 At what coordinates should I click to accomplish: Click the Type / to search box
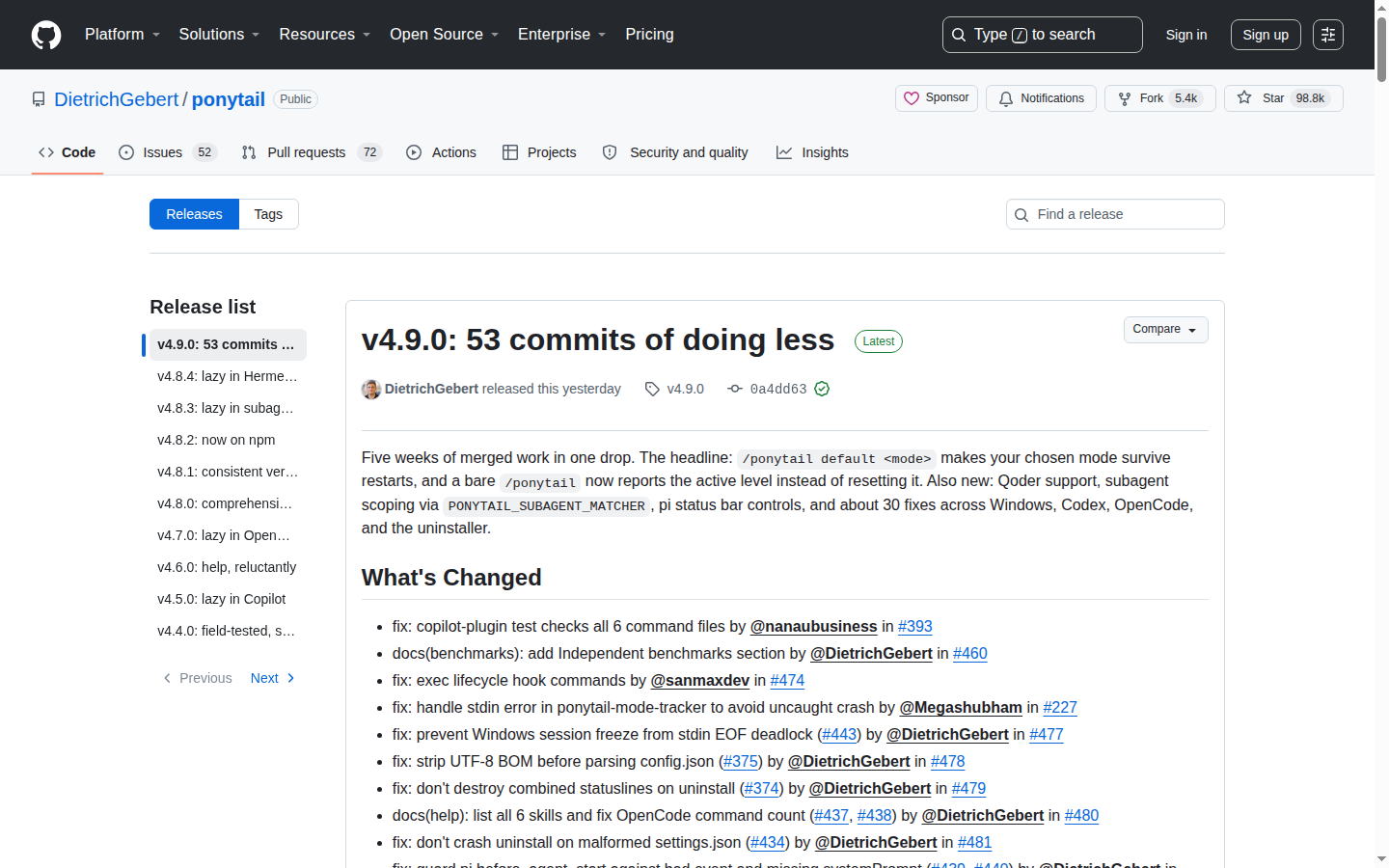point(1042,35)
